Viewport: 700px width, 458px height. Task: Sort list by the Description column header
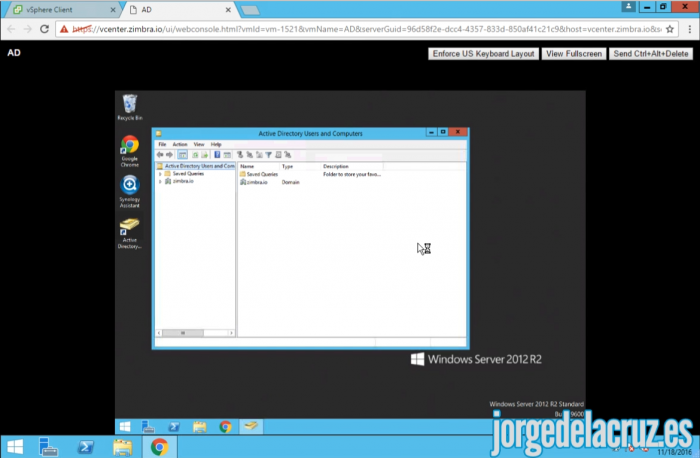[352, 166]
